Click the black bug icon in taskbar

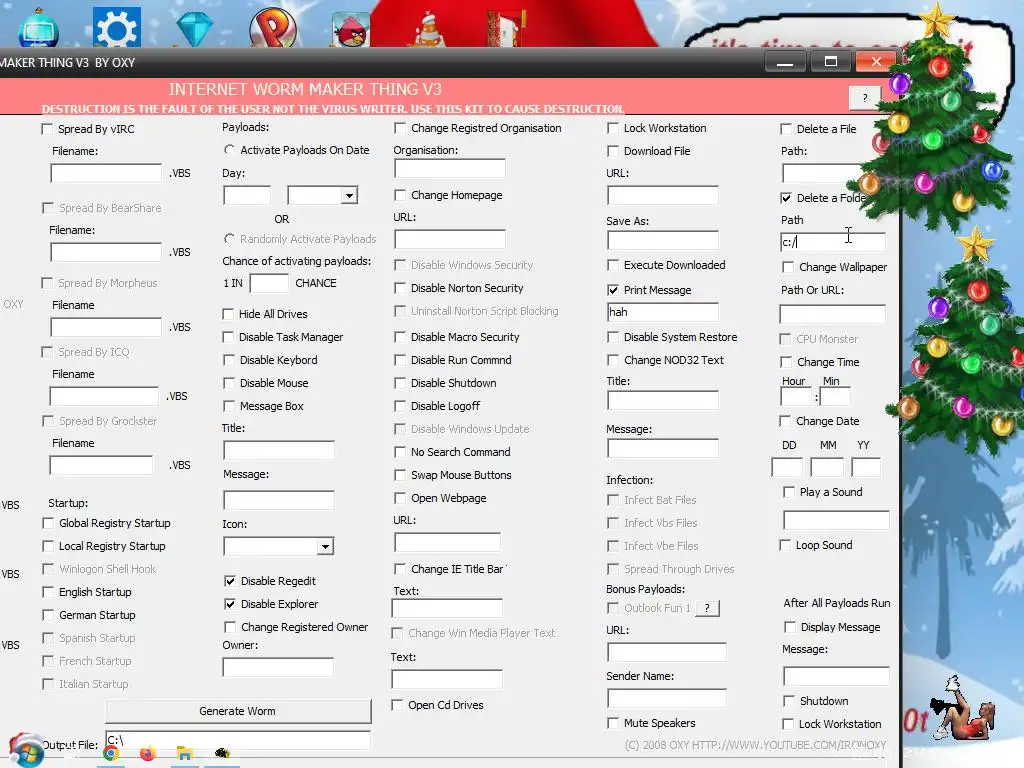pyautogui.click(x=222, y=753)
